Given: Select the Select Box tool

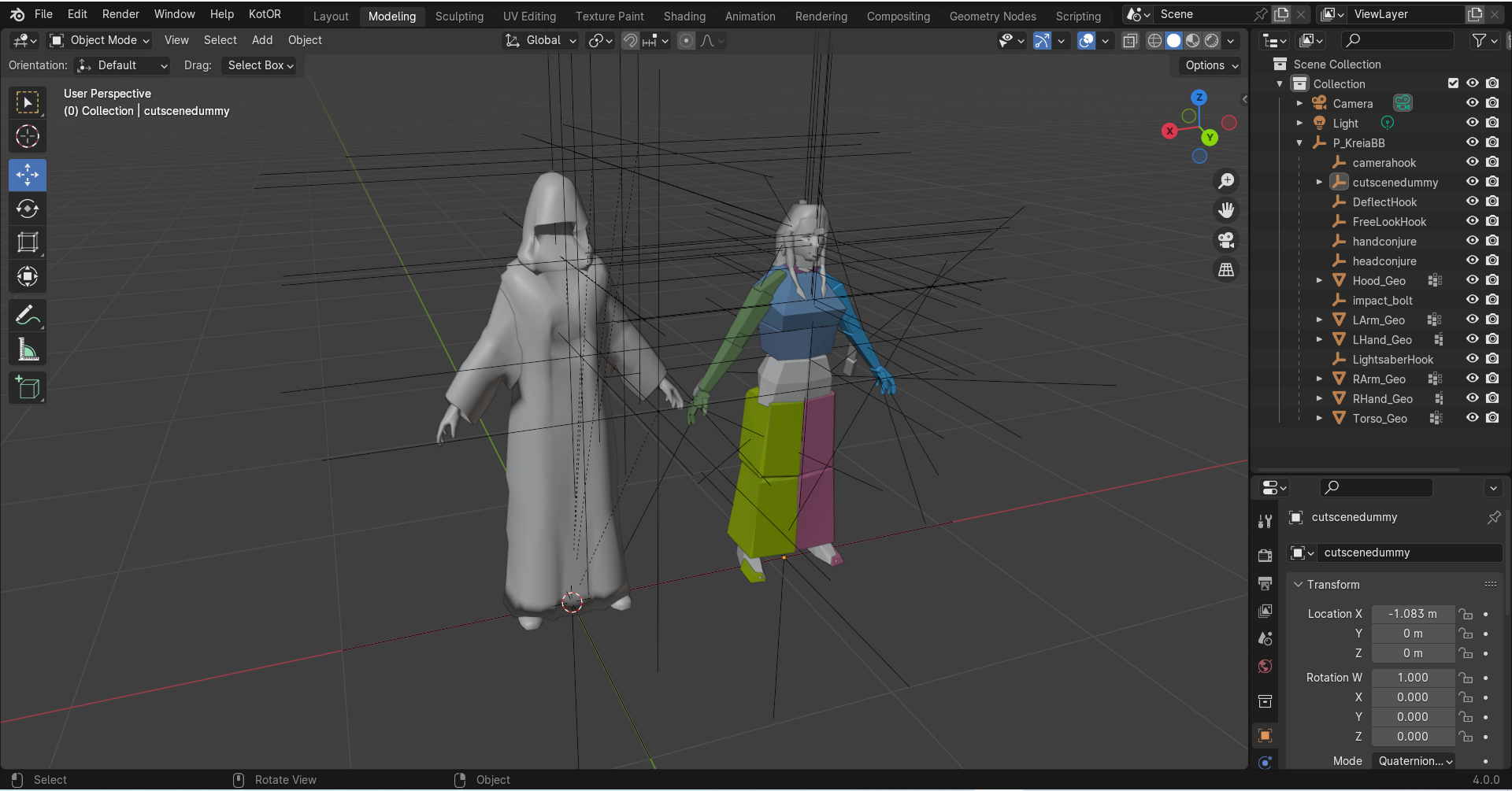Looking at the screenshot, I should click(x=28, y=102).
